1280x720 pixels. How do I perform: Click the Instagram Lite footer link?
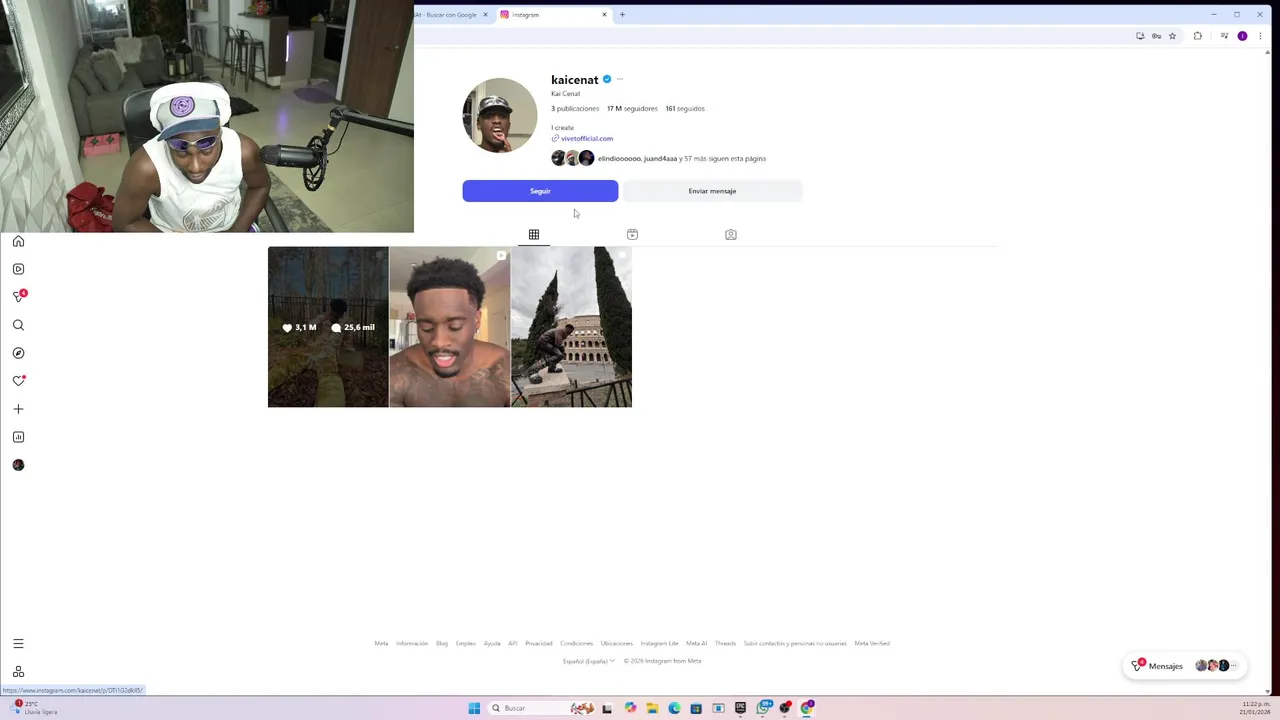pos(659,643)
